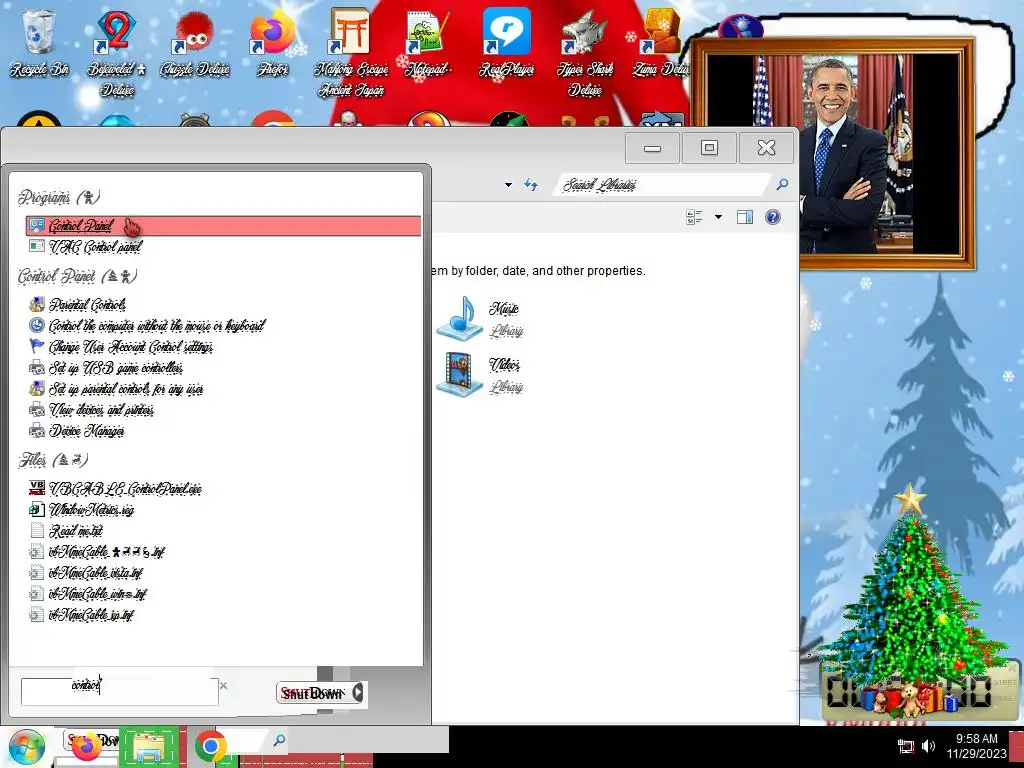
Task: Open Set up USB game controllers
Action: coord(106,368)
